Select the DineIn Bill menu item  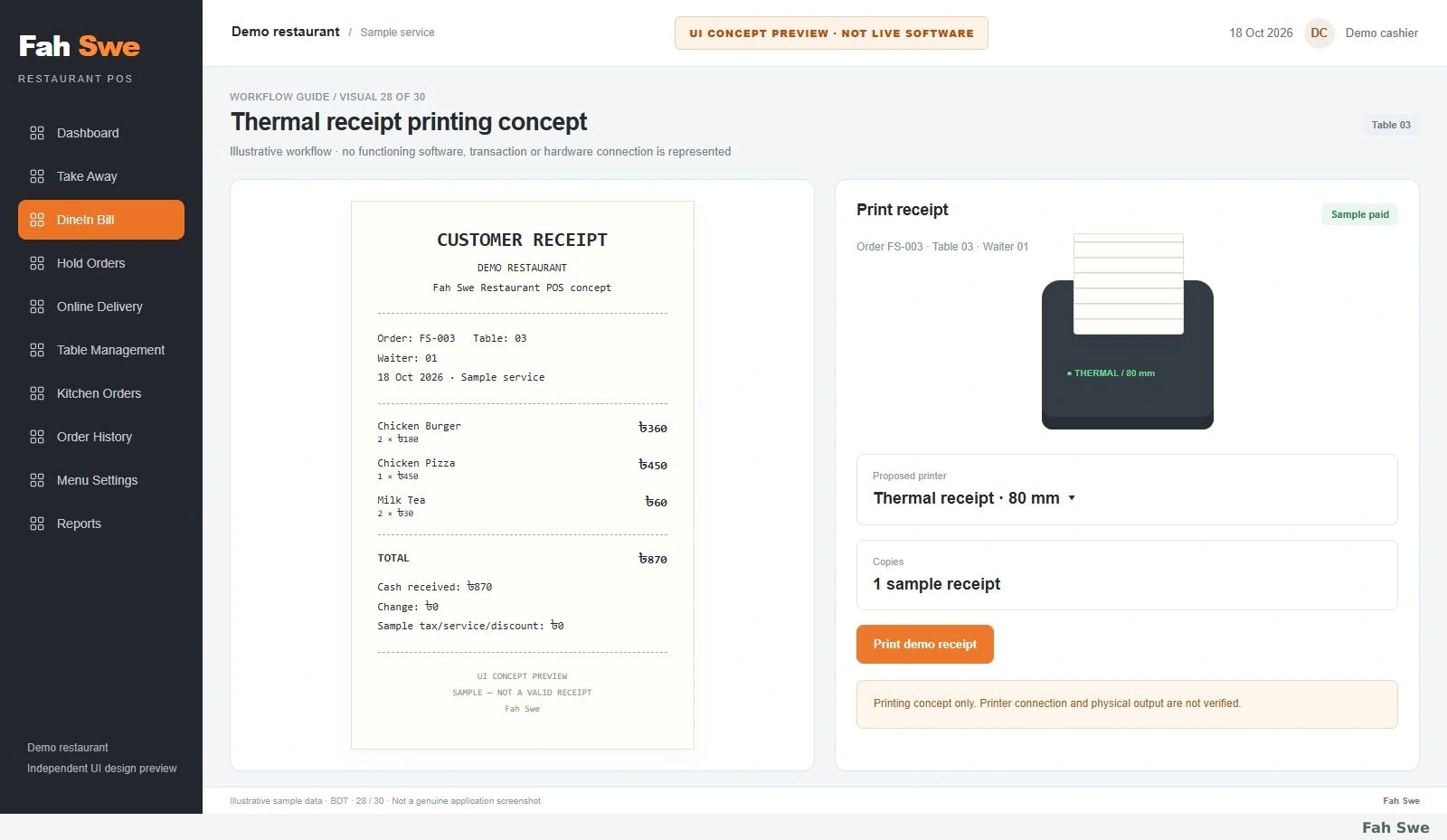pyautogui.click(x=101, y=220)
